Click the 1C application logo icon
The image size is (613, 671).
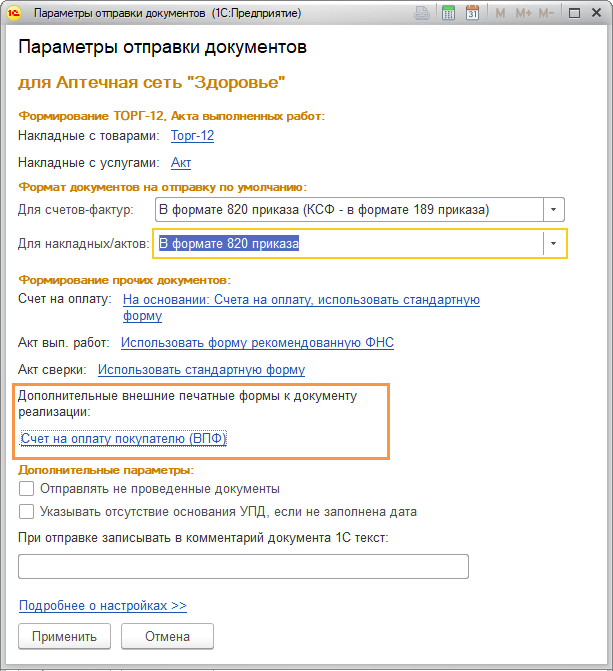pyautogui.click(x=13, y=13)
